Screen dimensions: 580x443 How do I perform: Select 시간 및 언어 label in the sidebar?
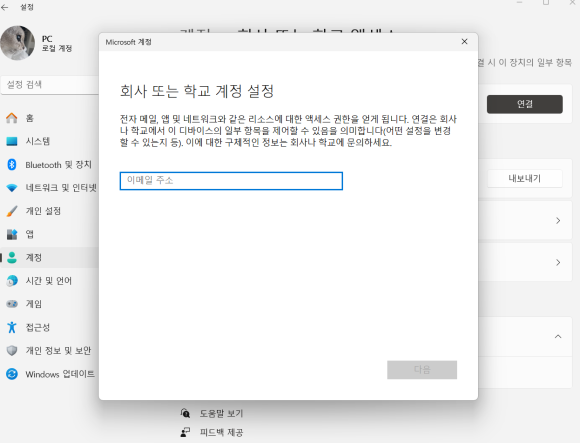coord(48,281)
